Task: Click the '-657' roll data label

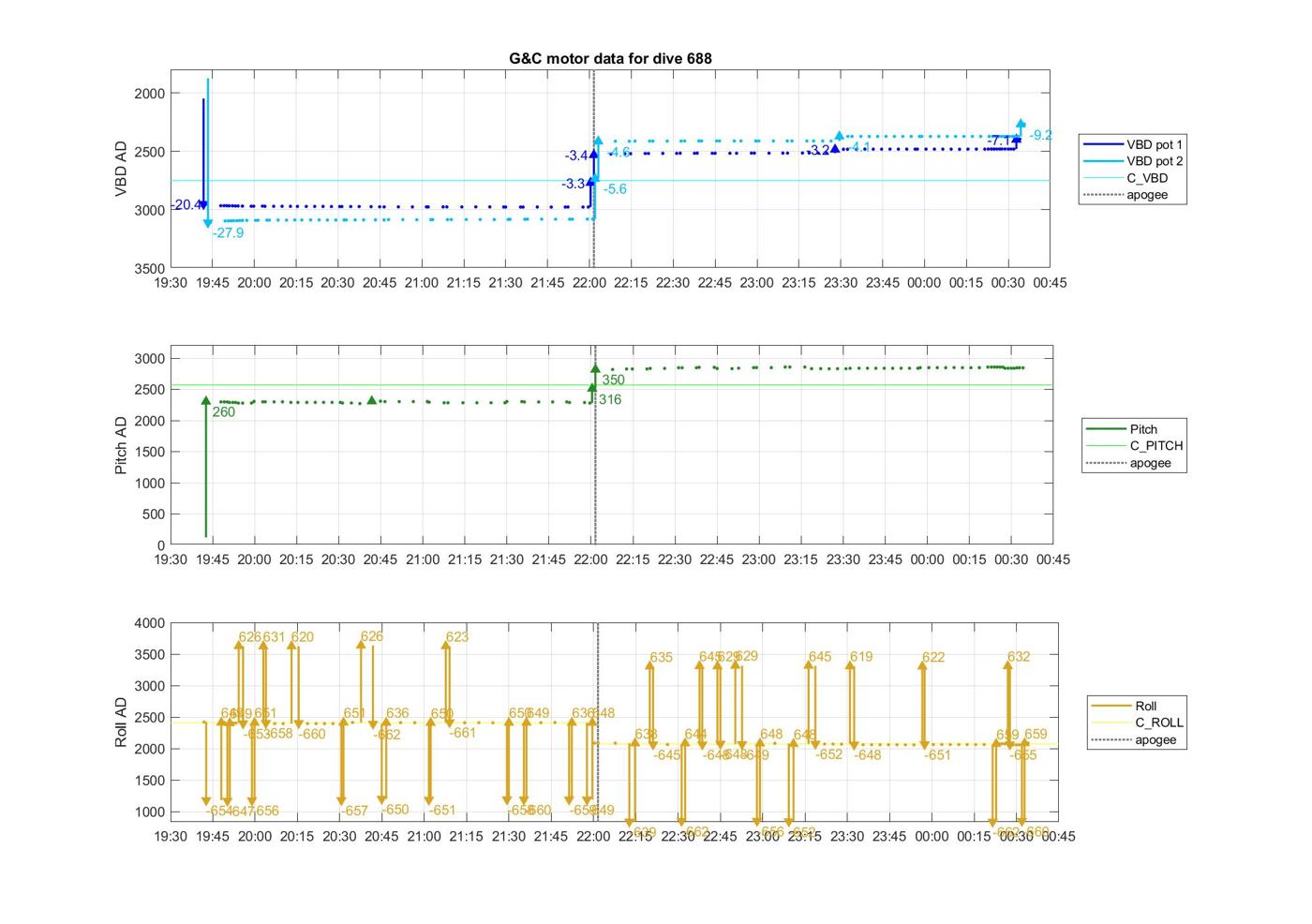Action: [x=354, y=812]
